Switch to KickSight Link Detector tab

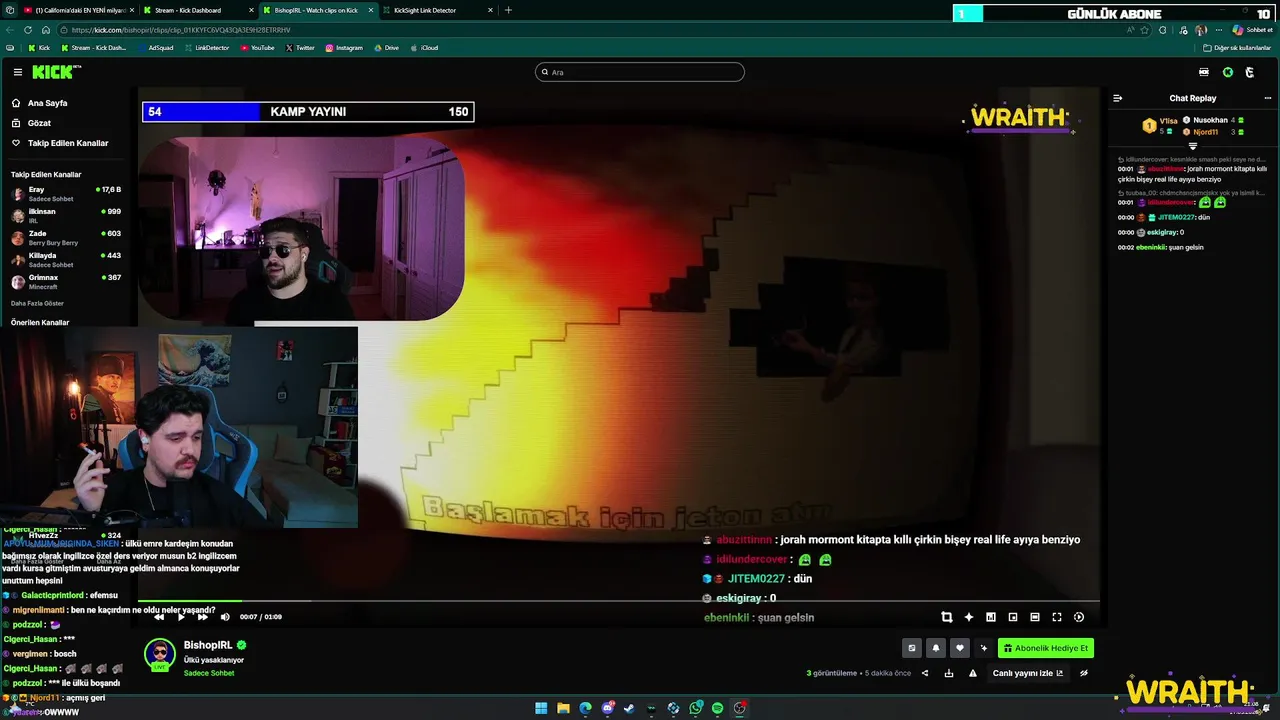tap(438, 10)
